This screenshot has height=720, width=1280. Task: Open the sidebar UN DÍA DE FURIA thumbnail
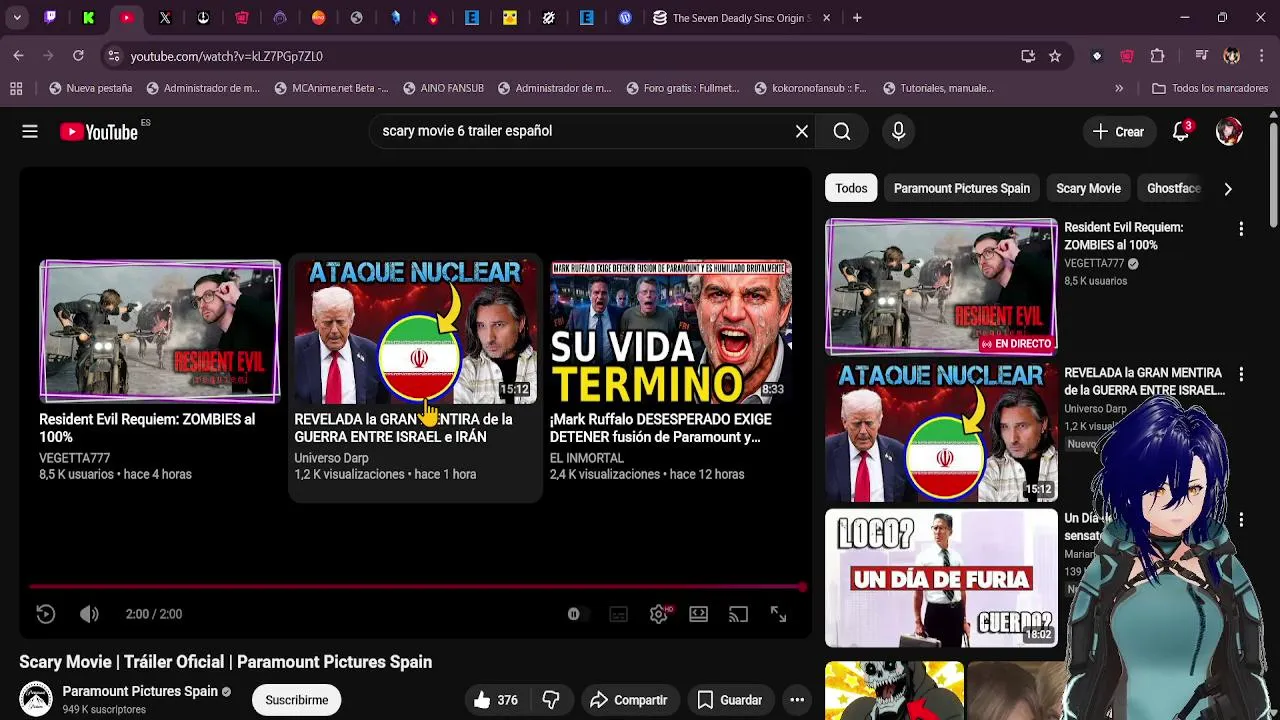click(x=941, y=578)
